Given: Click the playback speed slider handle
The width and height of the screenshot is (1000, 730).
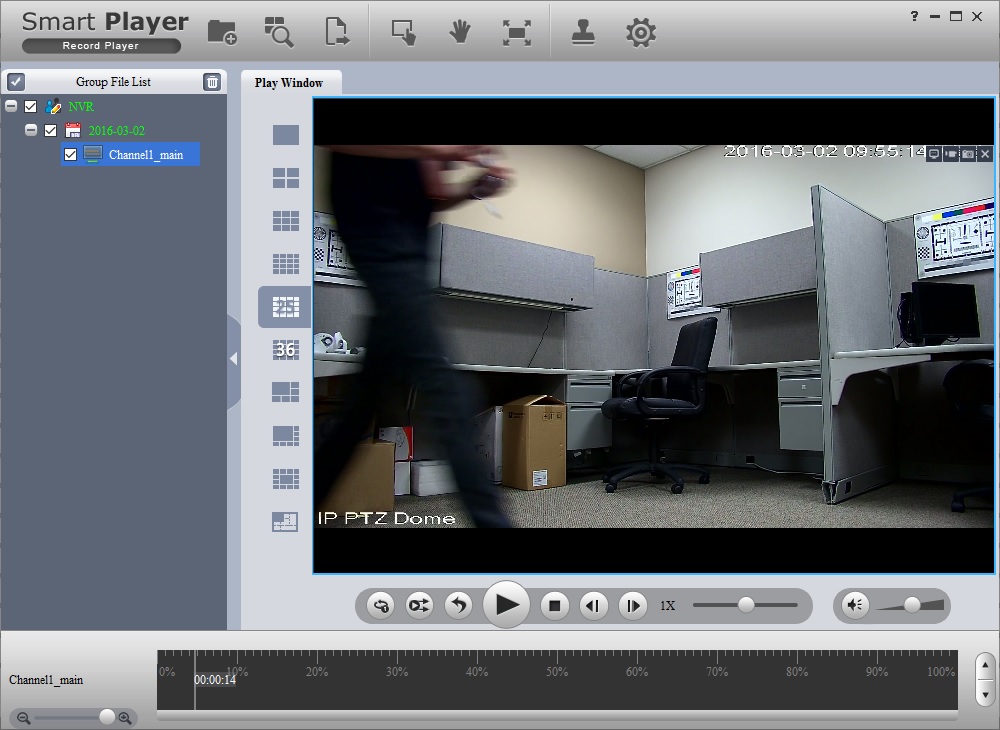Looking at the screenshot, I should tap(746, 605).
